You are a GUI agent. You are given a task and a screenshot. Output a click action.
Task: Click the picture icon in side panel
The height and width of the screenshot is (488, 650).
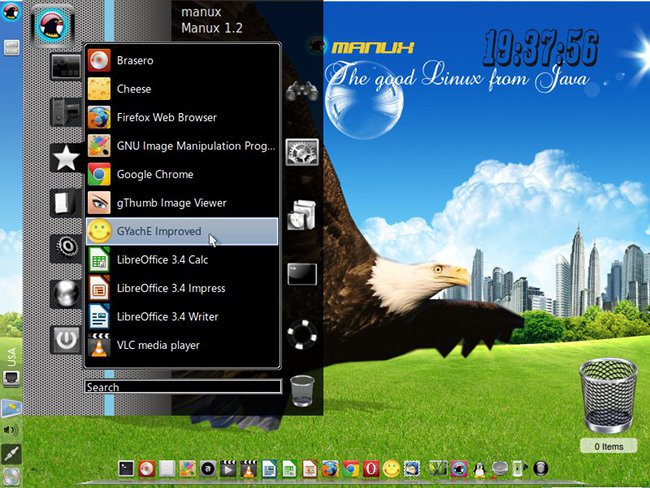click(x=11, y=408)
